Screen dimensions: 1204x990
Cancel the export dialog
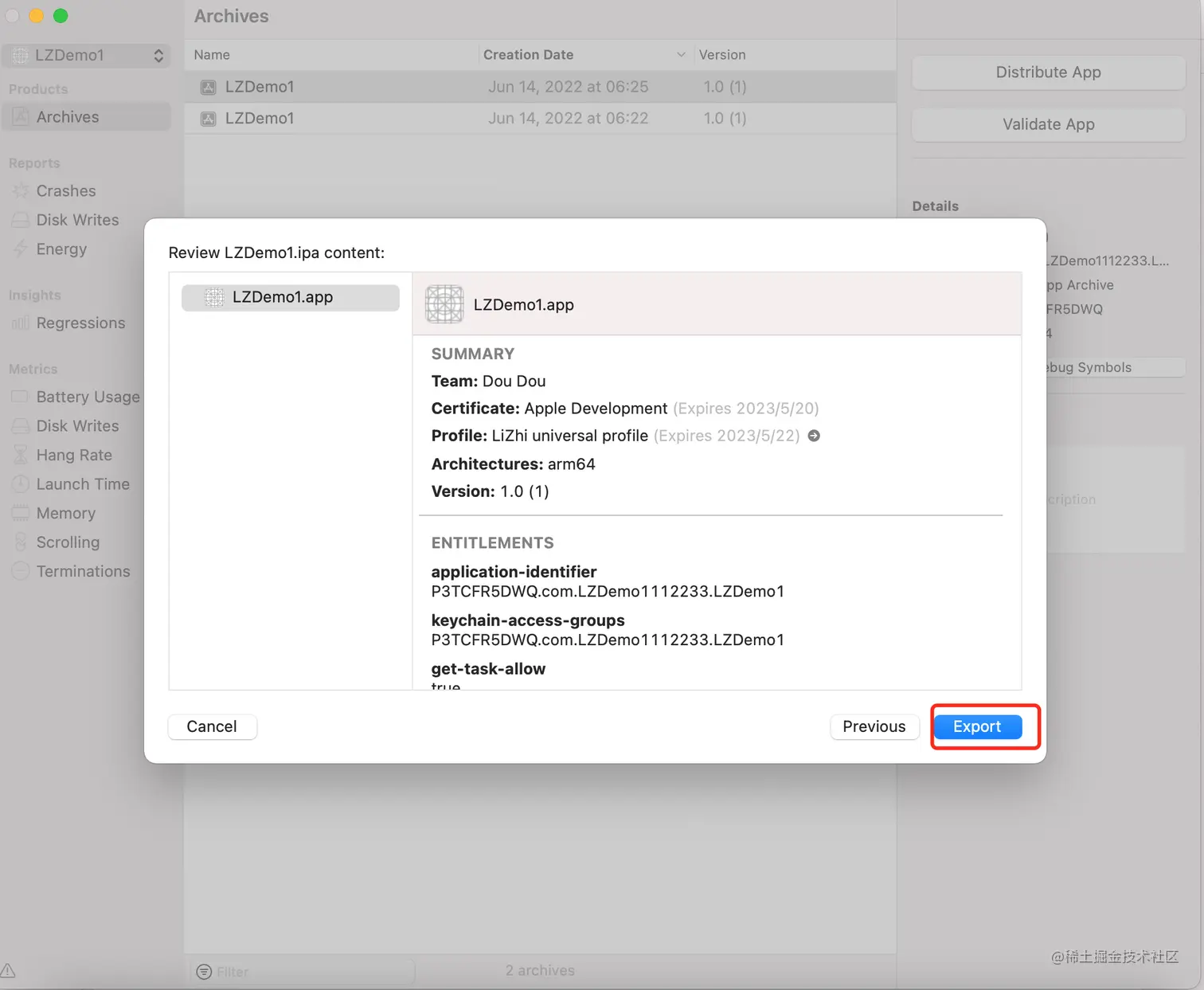212,726
